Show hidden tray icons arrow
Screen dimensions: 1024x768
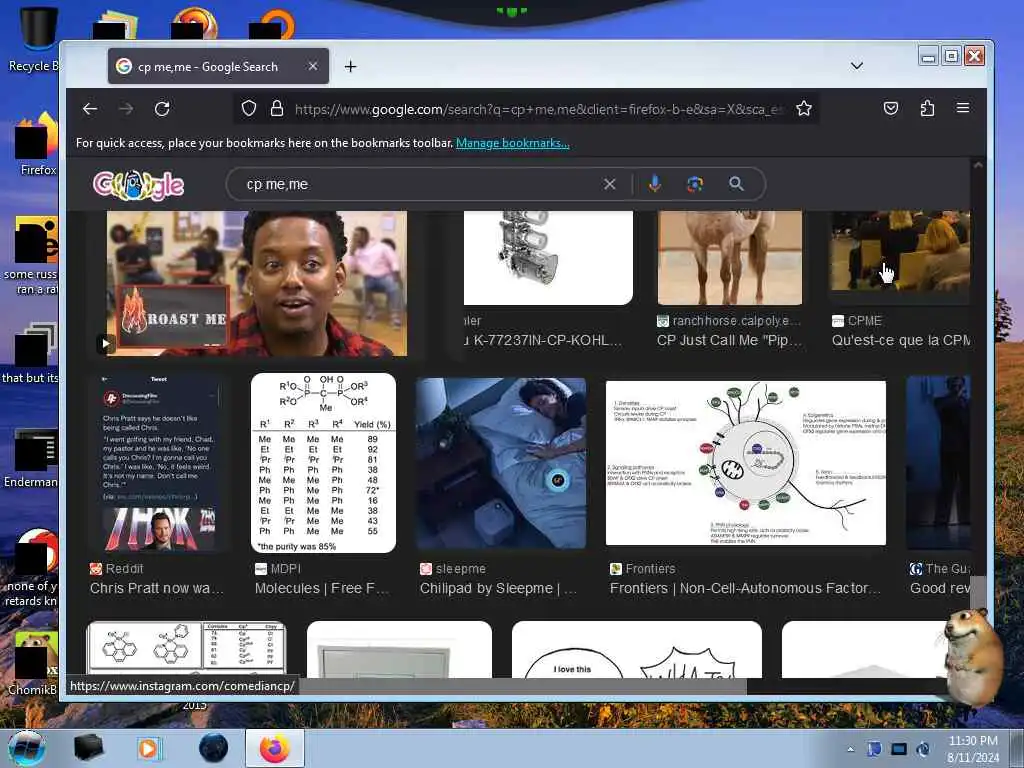click(850, 749)
